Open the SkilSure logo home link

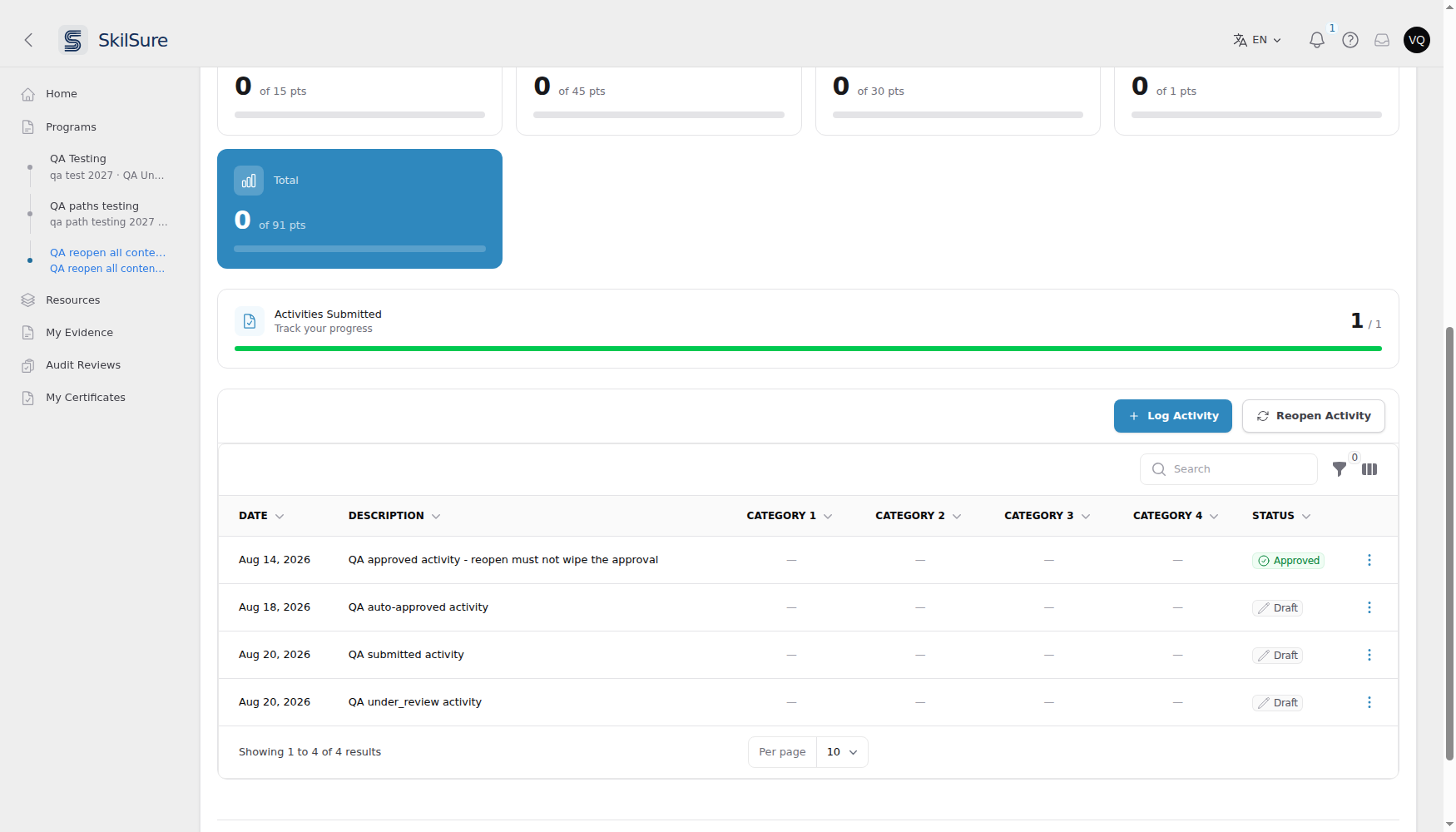click(114, 40)
